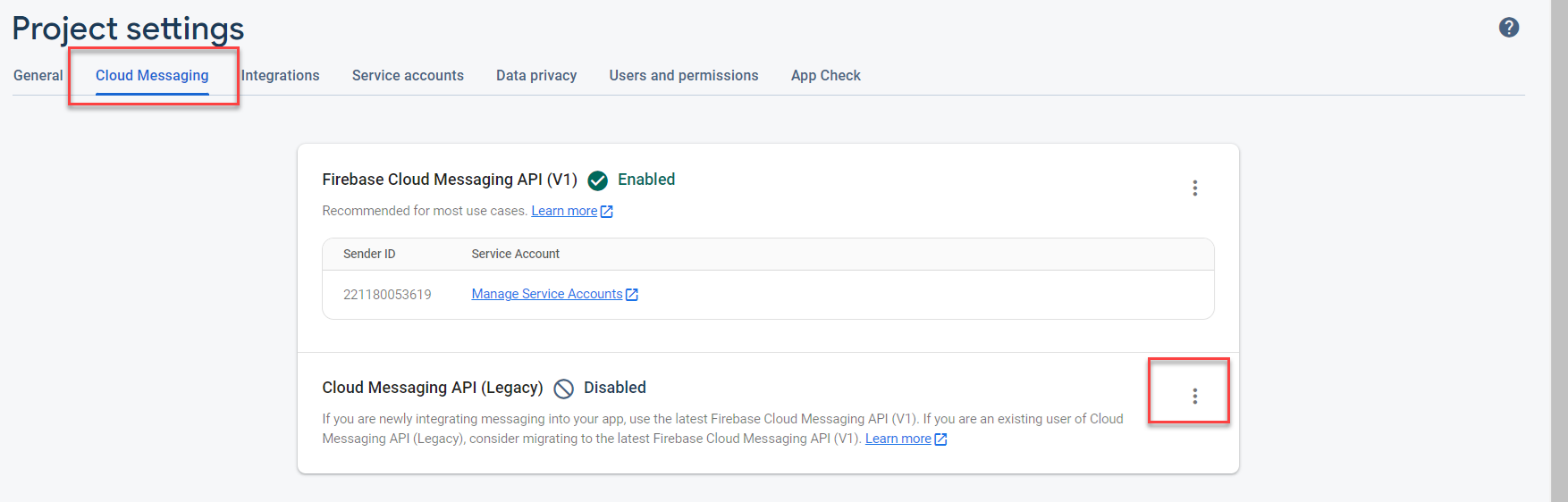The width and height of the screenshot is (1568, 502).
Task: Follow the Learn more link under V1 API
Action: tap(564, 211)
